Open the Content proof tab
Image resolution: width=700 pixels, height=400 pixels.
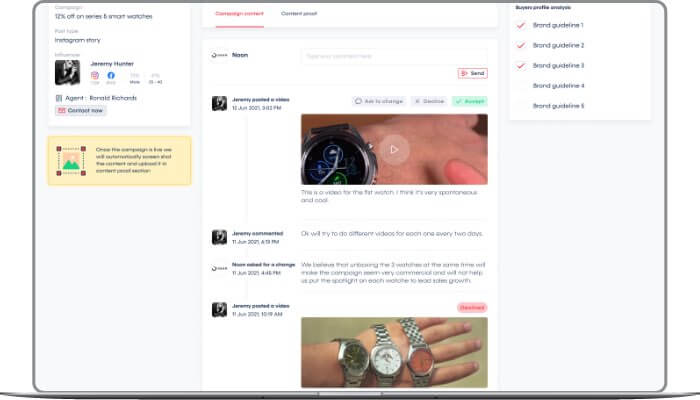[x=297, y=14]
